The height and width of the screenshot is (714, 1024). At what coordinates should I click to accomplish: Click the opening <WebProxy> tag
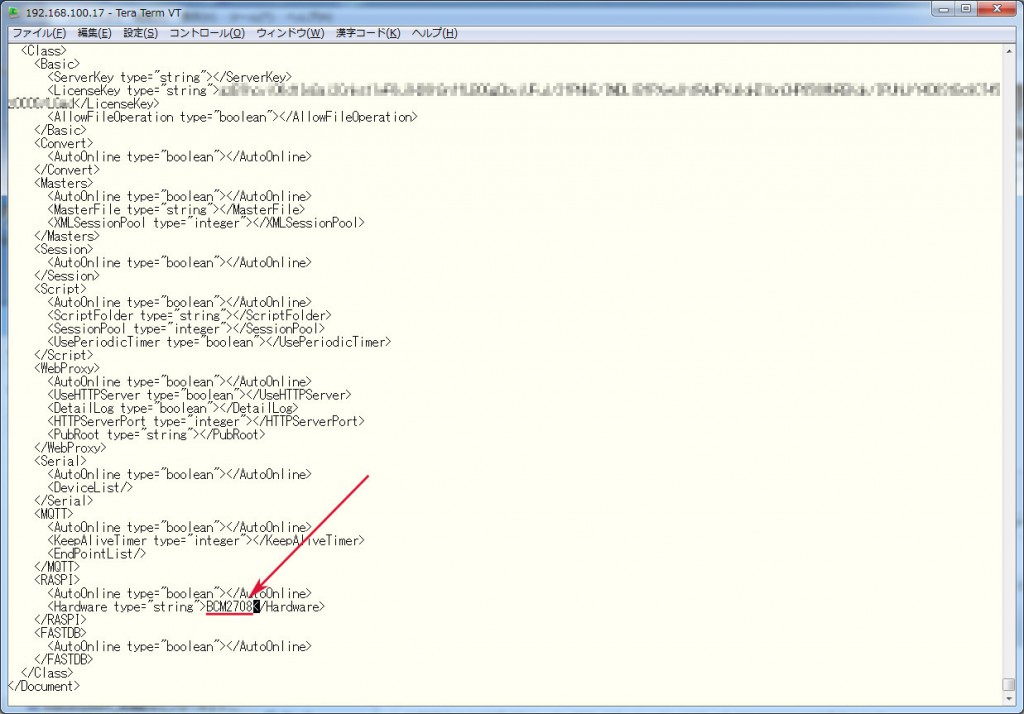pyautogui.click(x=67, y=368)
